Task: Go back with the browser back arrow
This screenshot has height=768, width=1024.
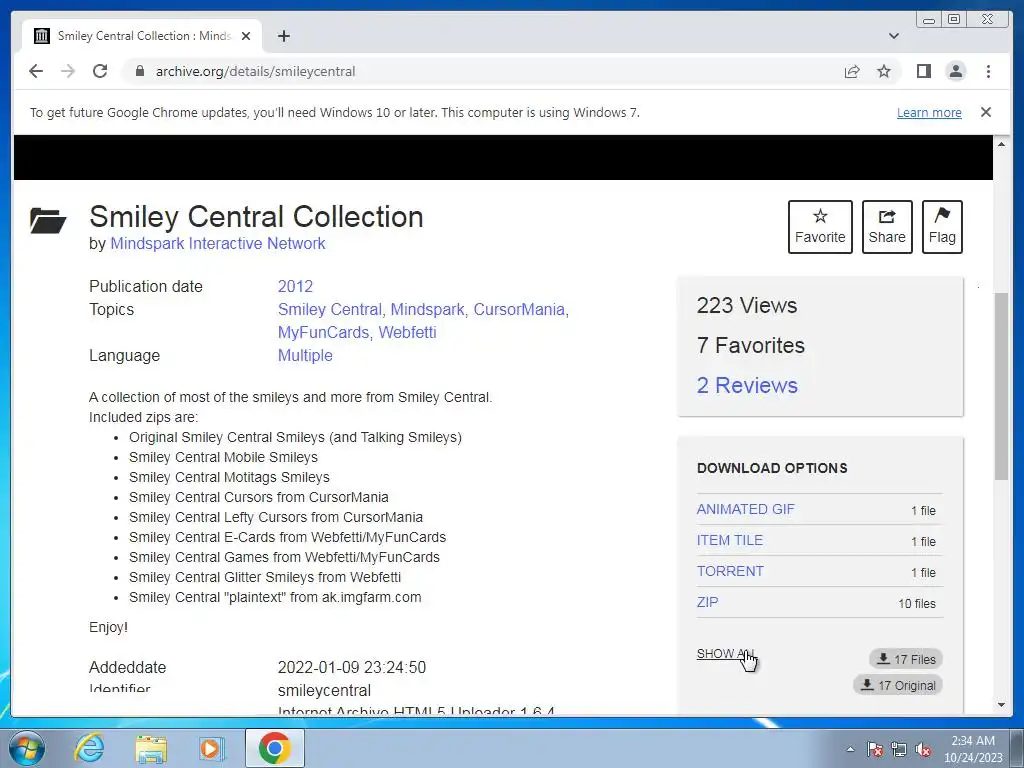Action: pyautogui.click(x=36, y=71)
